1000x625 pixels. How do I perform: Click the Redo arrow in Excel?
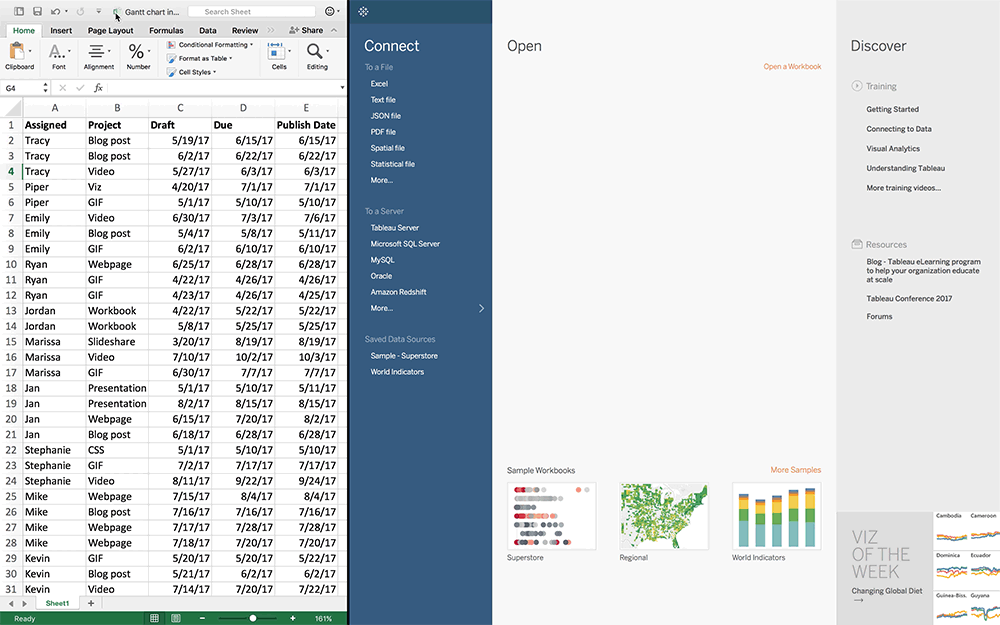pyautogui.click(x=80, y=11)
